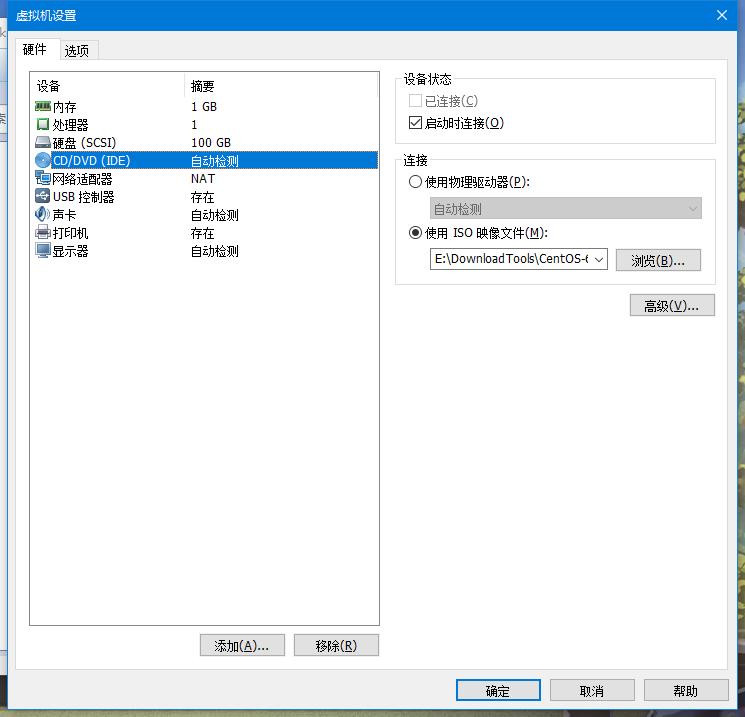Image resolution: width=745 pixels, height=717 pixels.
Task: Click the display (显示器) monitor icon
Action: [43, 250]
